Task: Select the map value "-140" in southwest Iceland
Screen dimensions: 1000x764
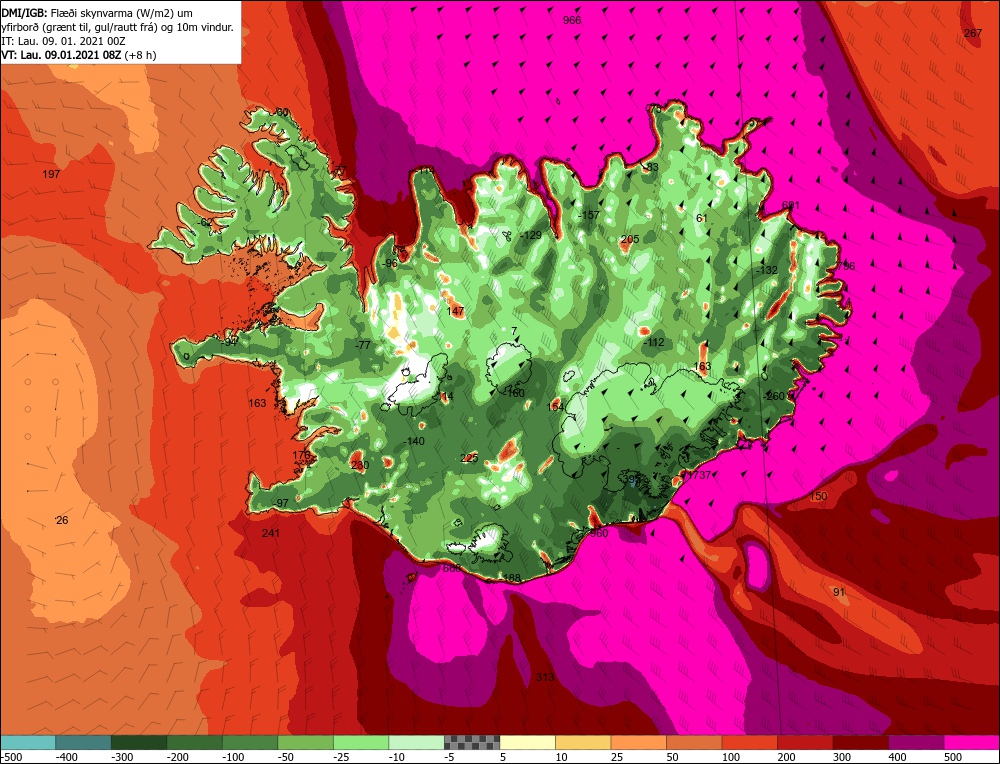Action: pos(414,441)
